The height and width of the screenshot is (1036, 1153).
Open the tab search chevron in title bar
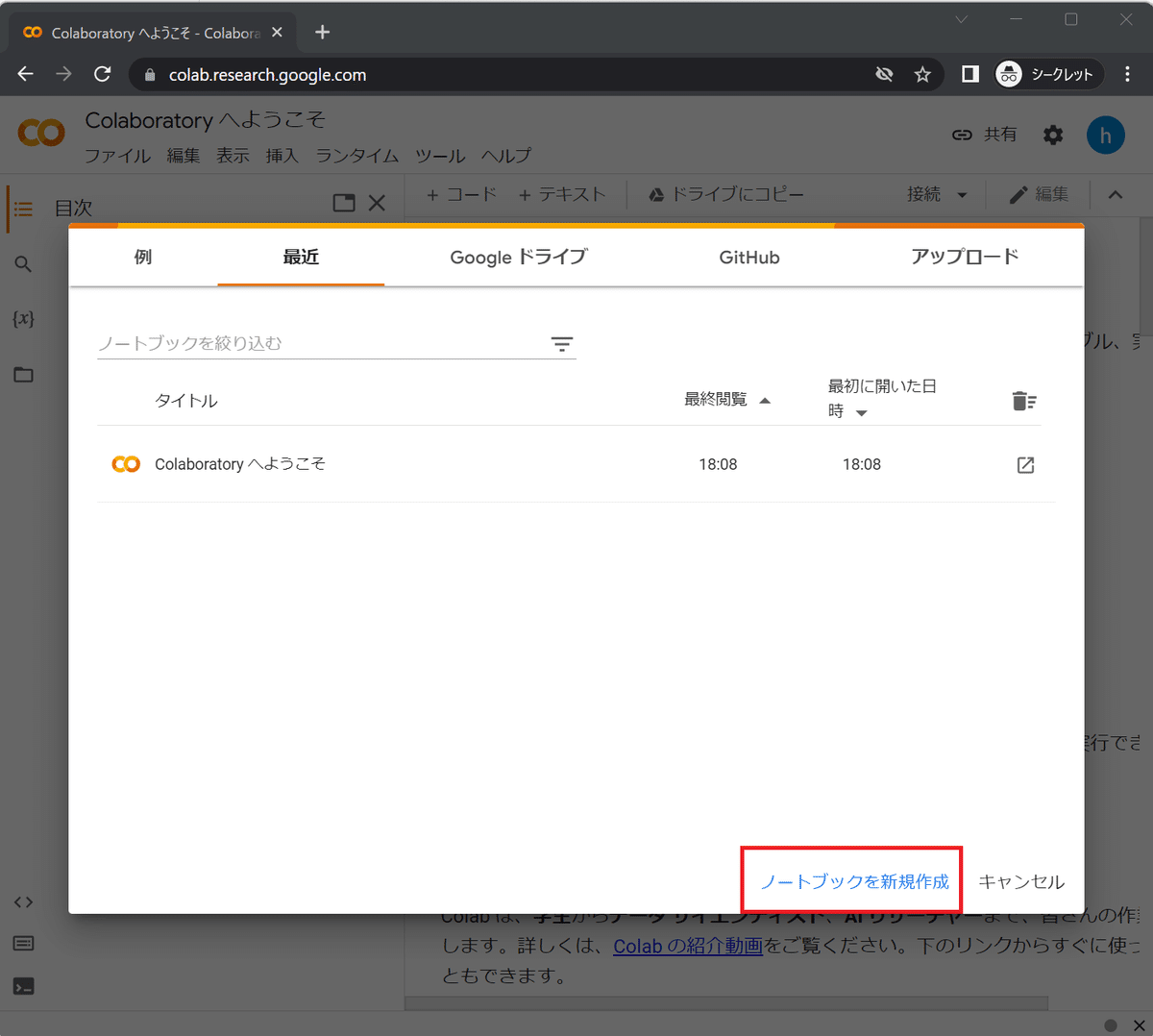point(961,19)
